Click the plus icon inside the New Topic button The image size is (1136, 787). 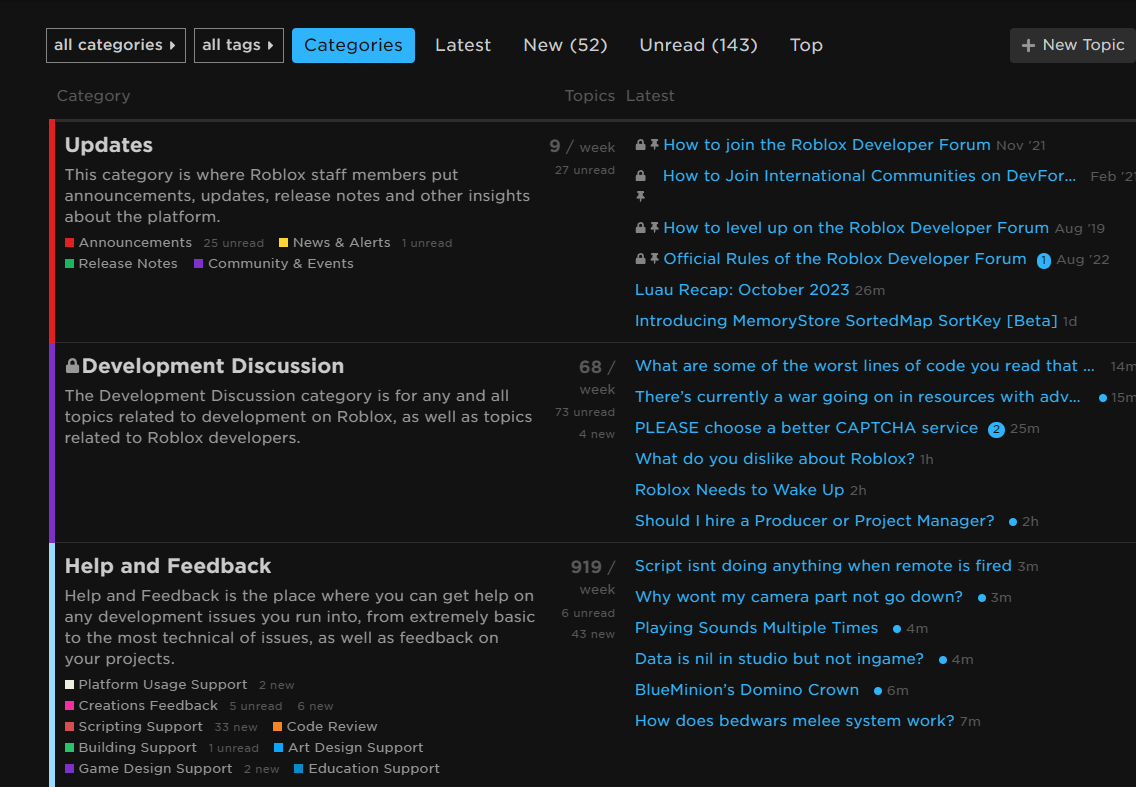pos(1029,45)
